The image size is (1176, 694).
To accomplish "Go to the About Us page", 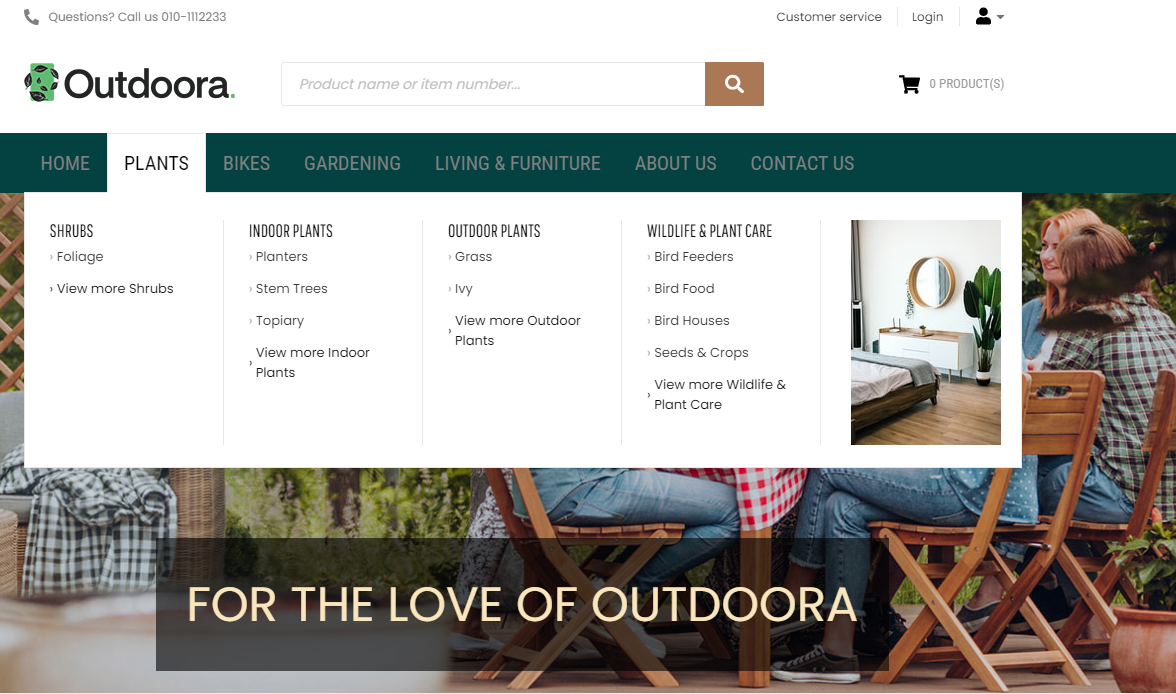I will [676, 163].
